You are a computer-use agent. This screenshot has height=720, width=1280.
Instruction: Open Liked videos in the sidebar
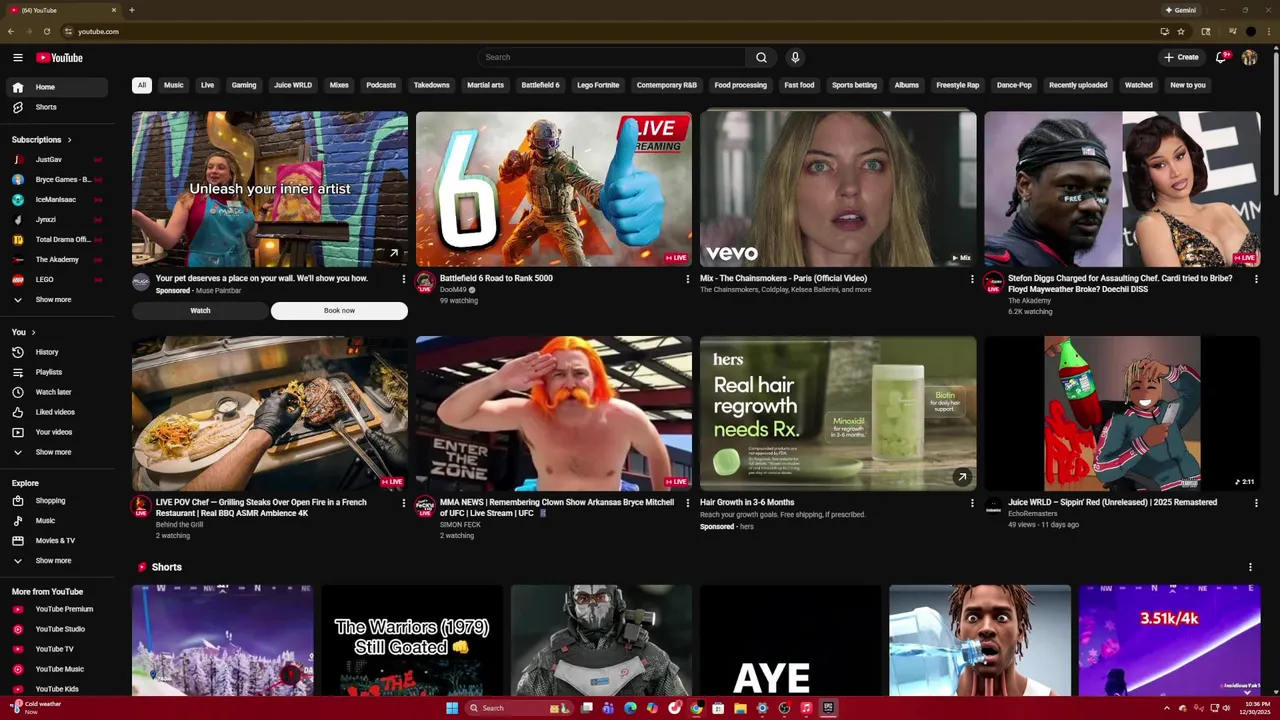coord(57,412)
